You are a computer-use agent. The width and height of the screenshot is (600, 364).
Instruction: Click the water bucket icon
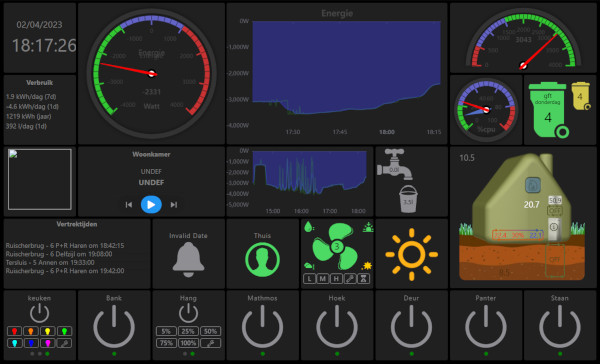(408, 199)
